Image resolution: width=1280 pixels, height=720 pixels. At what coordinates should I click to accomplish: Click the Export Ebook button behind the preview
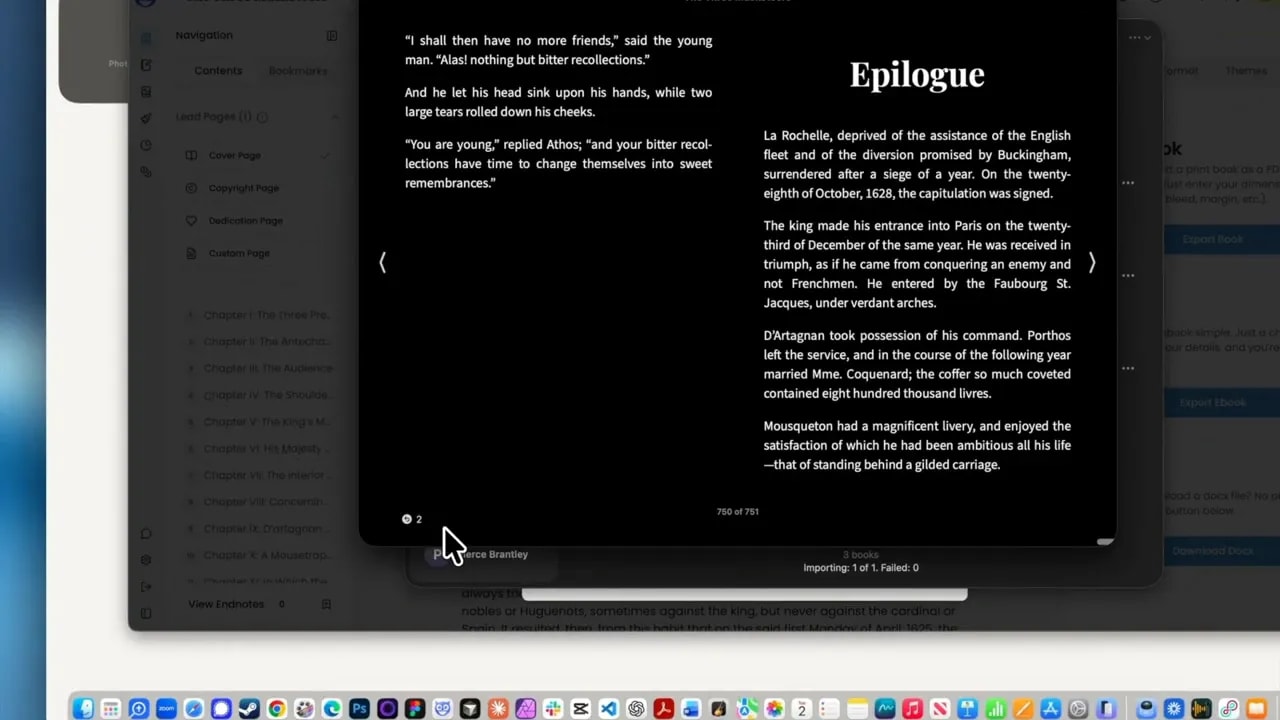pyautogui.click(x=1222, y=402)
